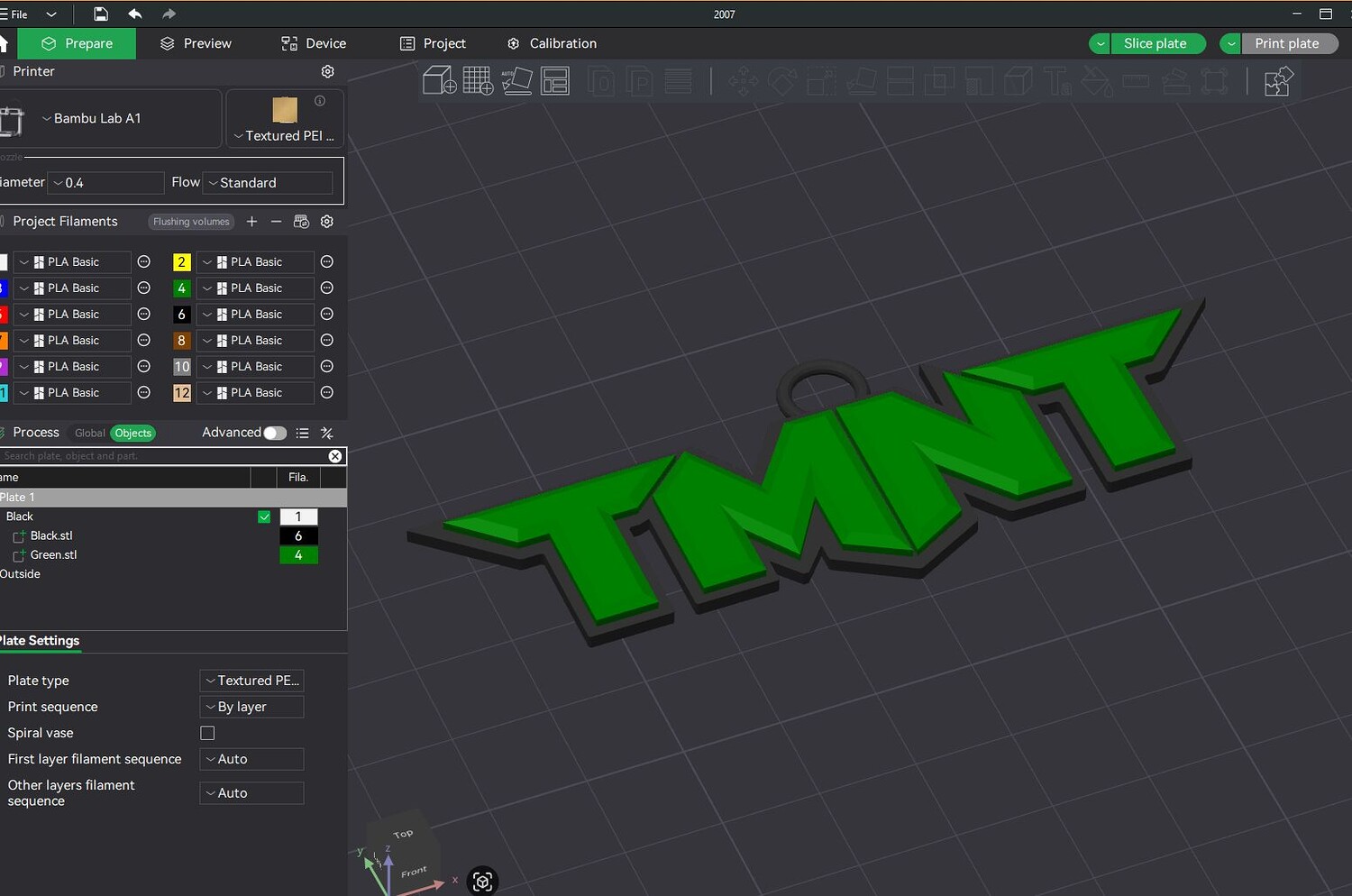Screen dimensions: 1352x896
Task: Click the Add model cube icon
Action: click(x=439, y=81)
